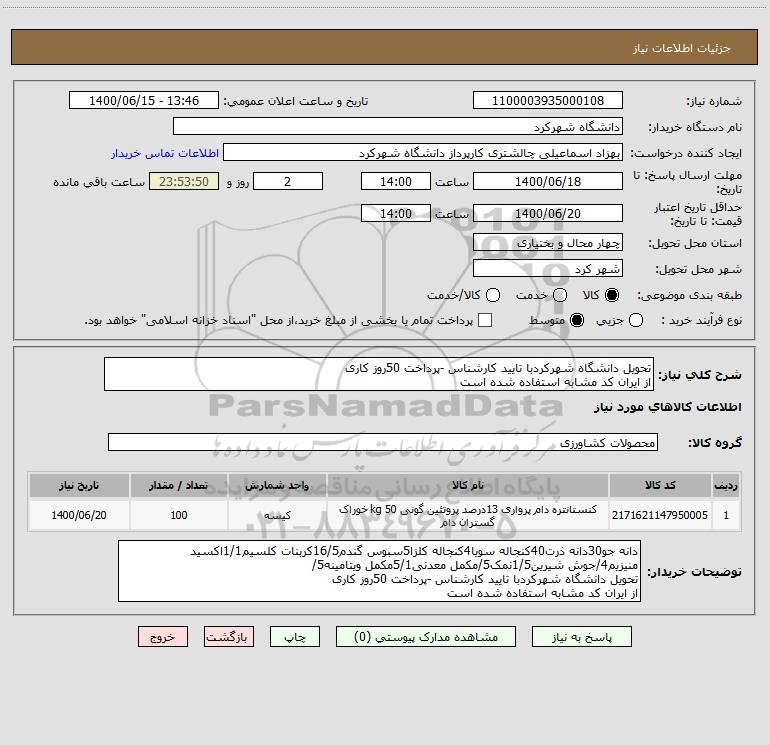Click the delivery city field شهر کرد
Image resolution: width=770 pixels, height=745 pixels.
point(548,268)
